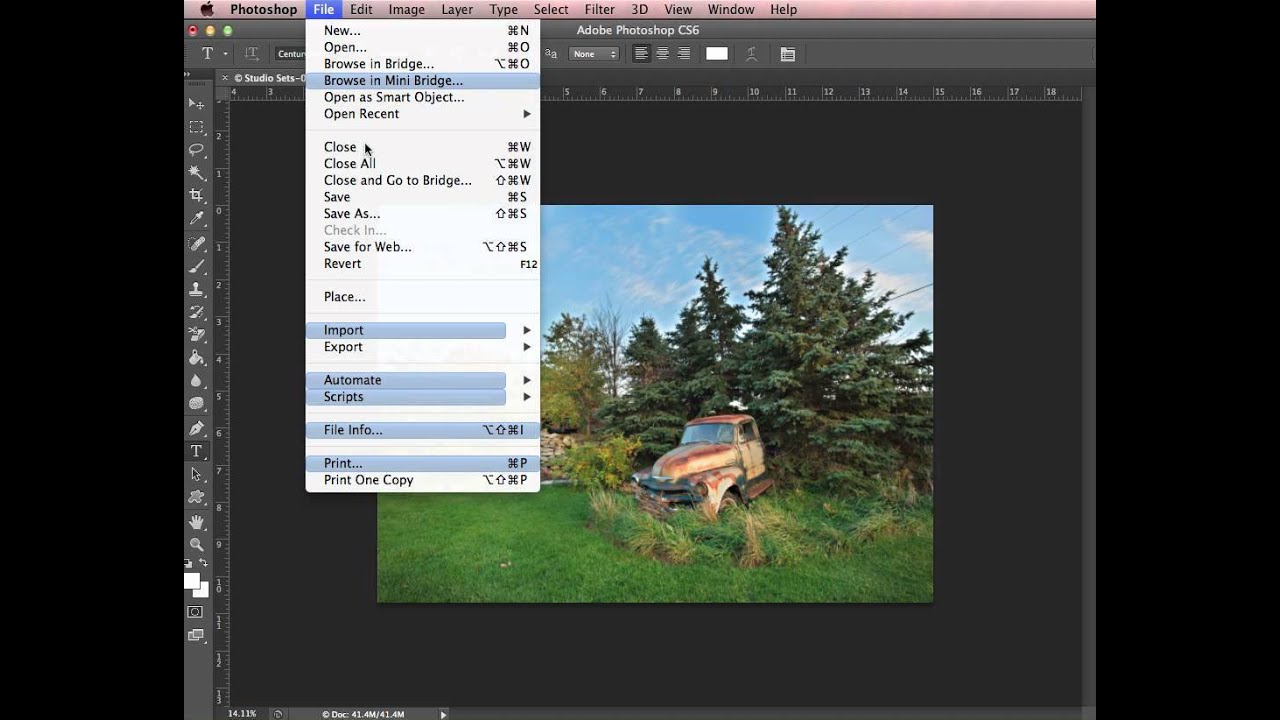Select the Zoom tool

point(196,545)
